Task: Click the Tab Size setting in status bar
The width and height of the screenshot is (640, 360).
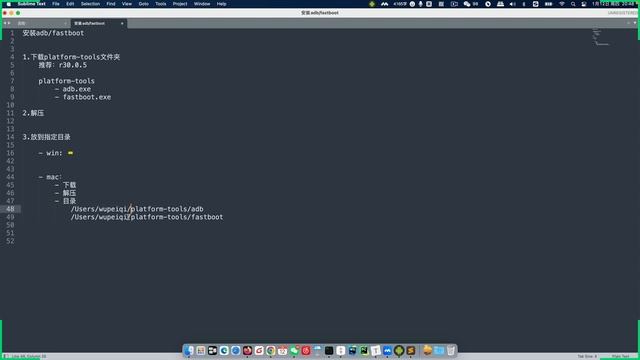Action: tap(587, 356)
